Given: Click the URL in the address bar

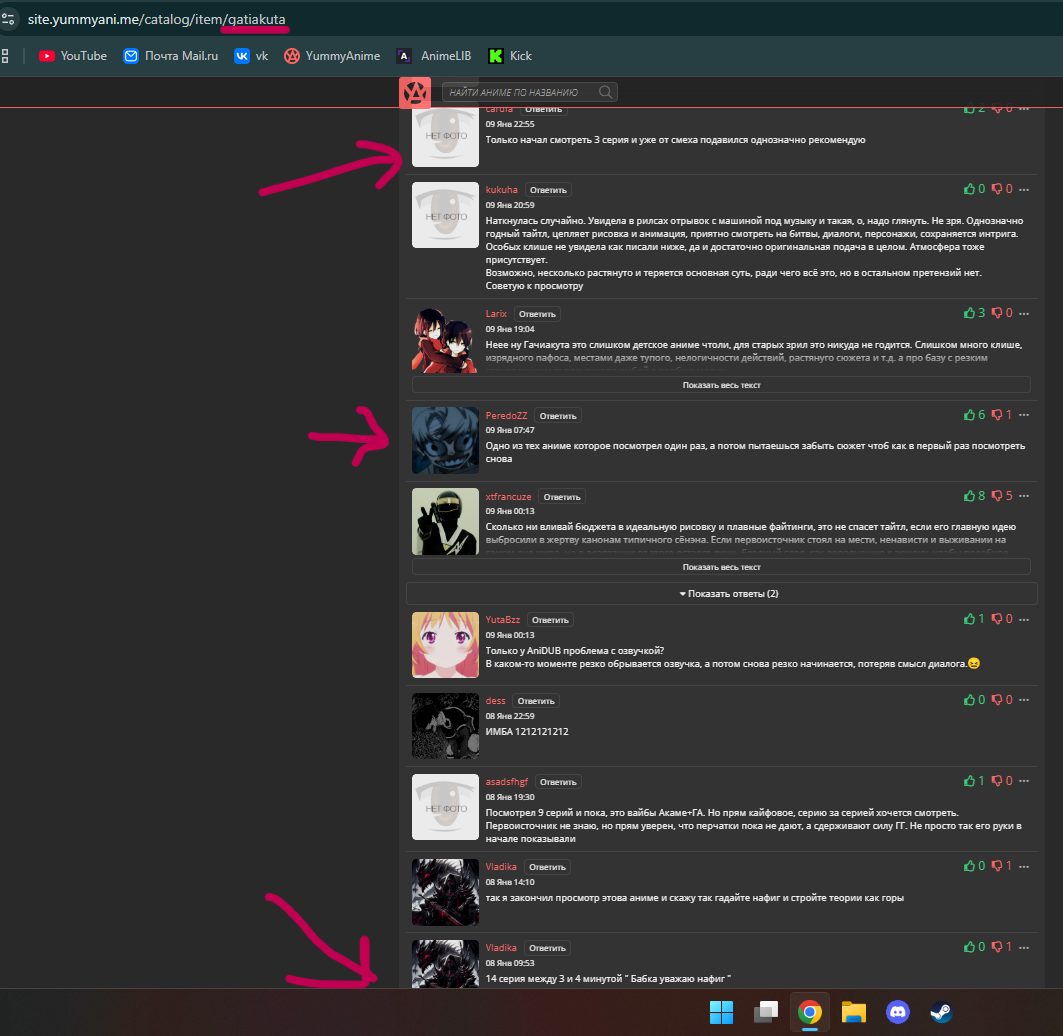Looking at the screenshot, I should (157, 19).
